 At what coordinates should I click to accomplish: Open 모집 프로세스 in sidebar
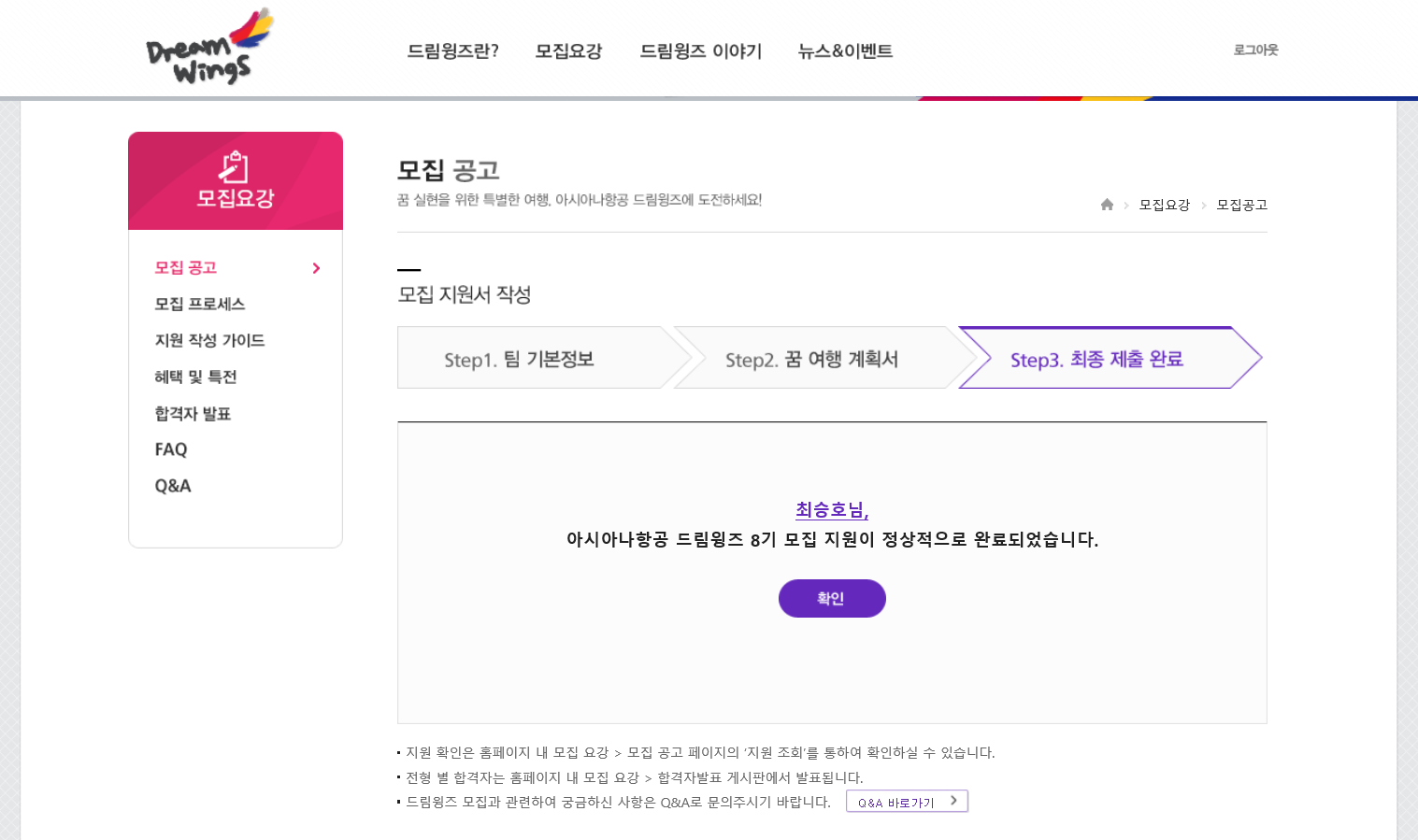click(200, 304)
